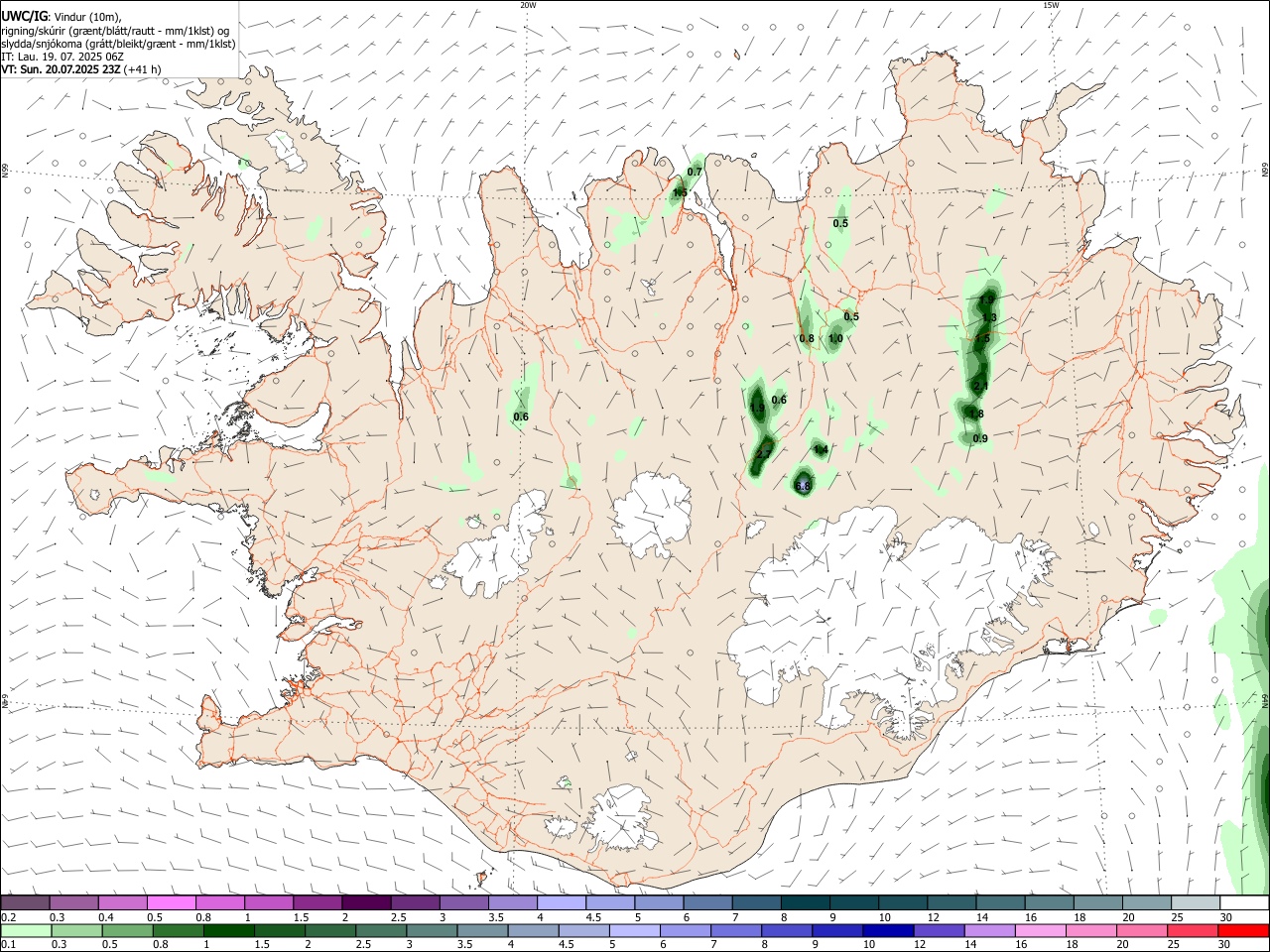The width and height of the screenshot is (1270, 952).
Task: Click the VT: Sun. 20.07.2025 23Z line
Action: click(x=81, y=69)
